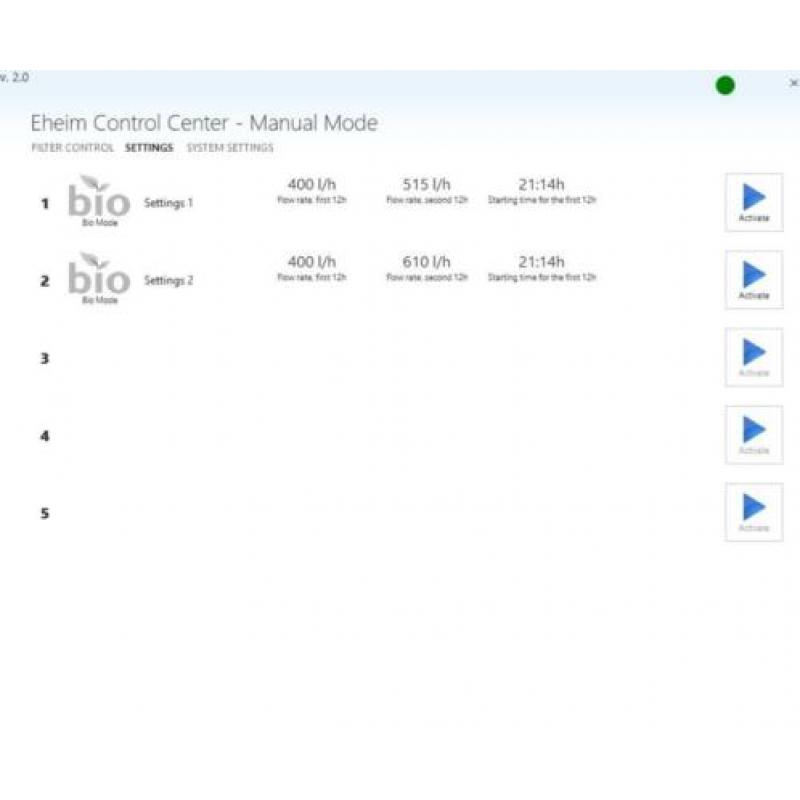Open the Filter Control tab
Viewport: 800px width, 800px height.
coord(72,148)
